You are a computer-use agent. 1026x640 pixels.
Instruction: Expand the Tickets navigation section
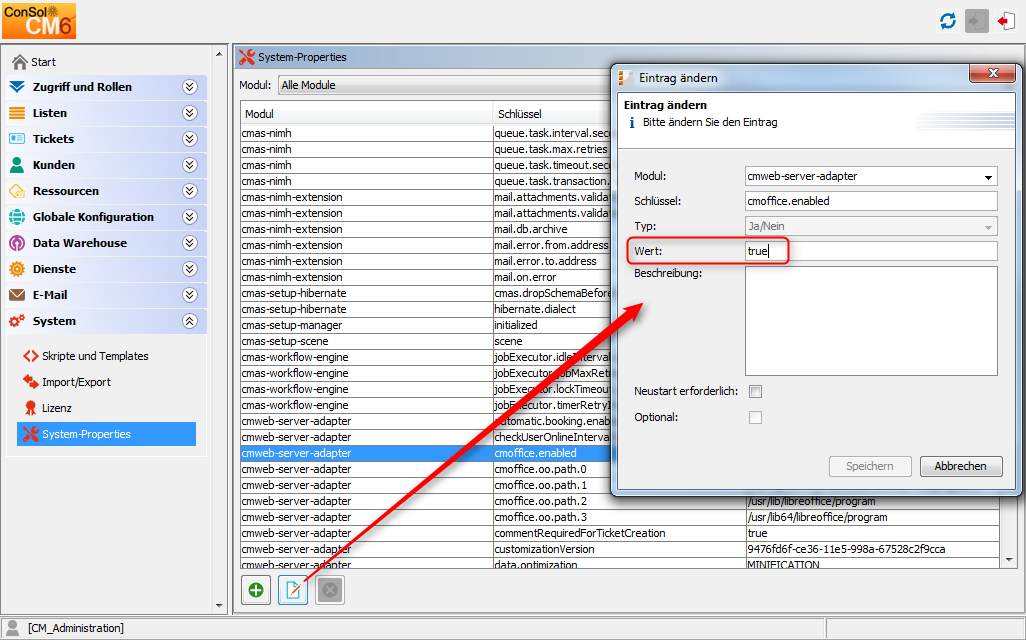pos(189,139)
